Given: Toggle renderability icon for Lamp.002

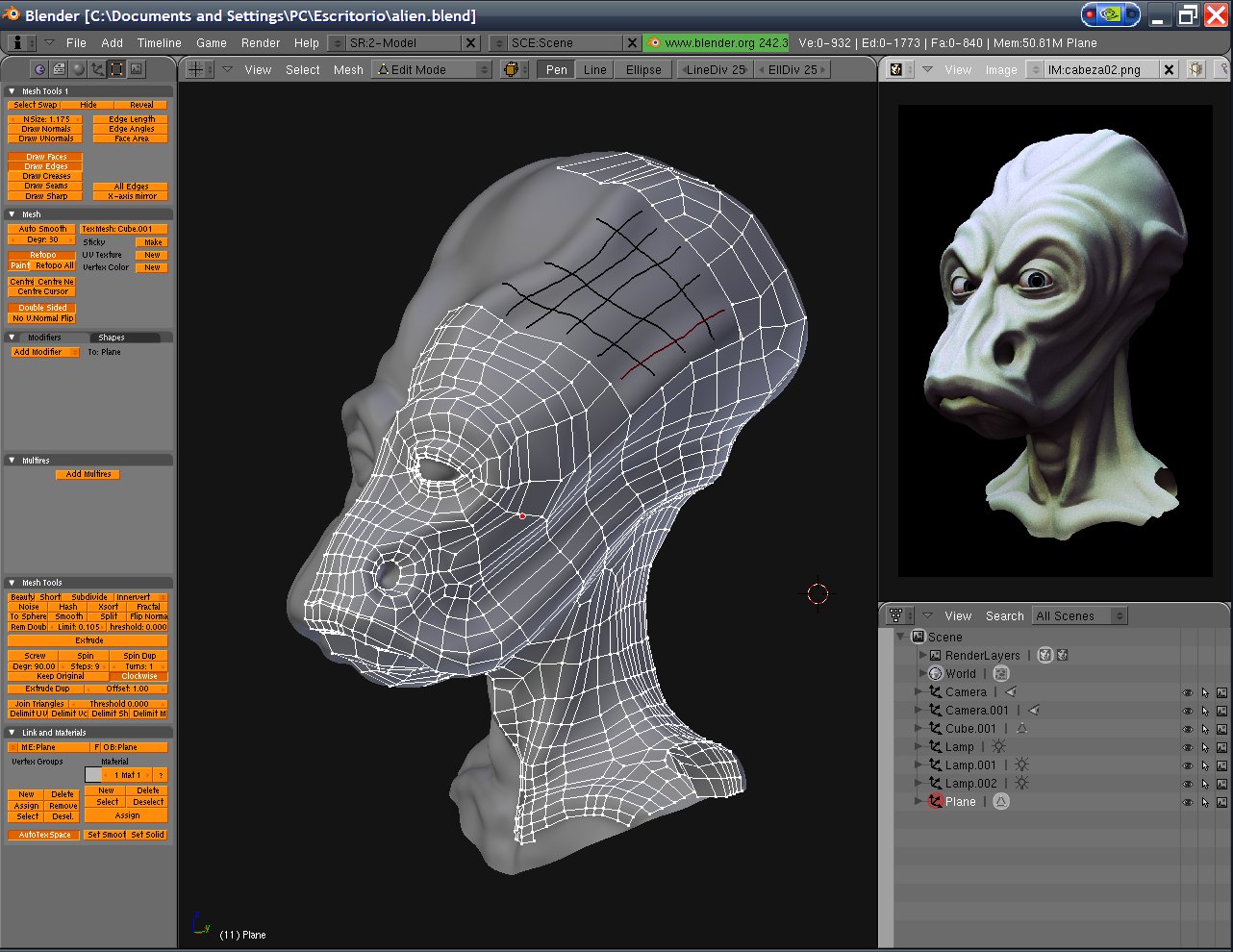Looking at the screenshot, I should click(x=1221, y=784).
